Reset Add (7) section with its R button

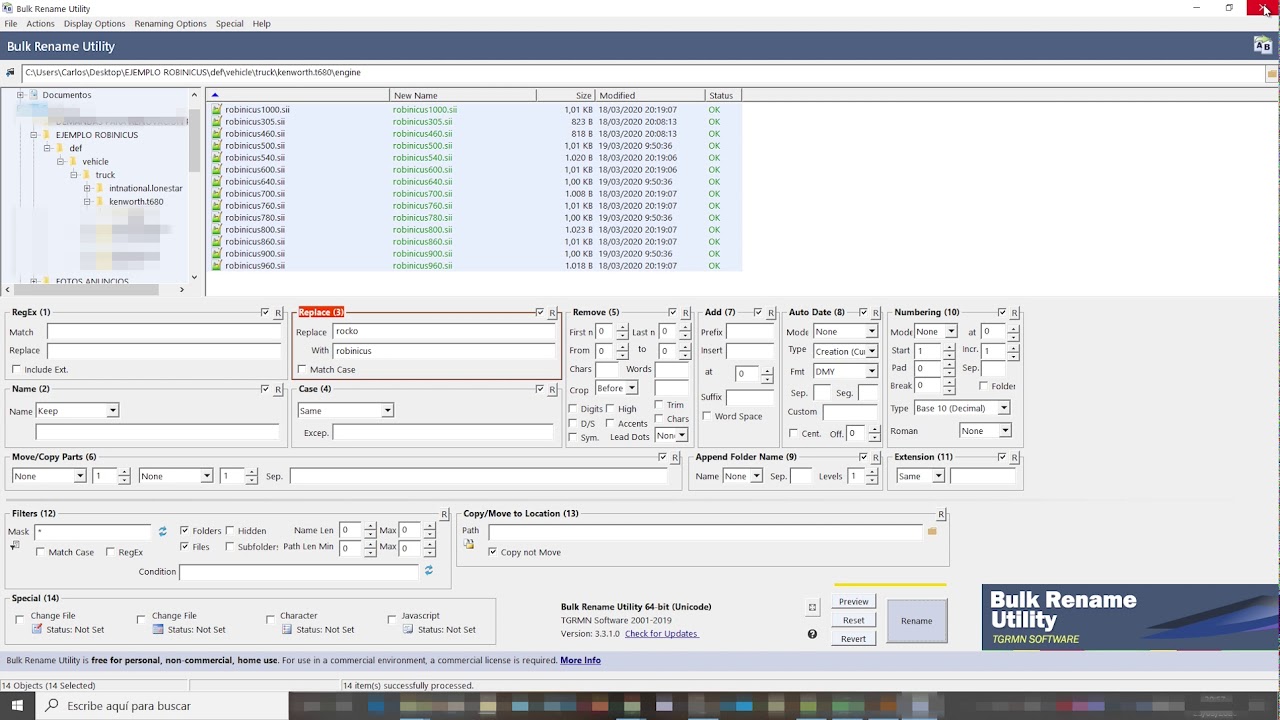point(771,313)
